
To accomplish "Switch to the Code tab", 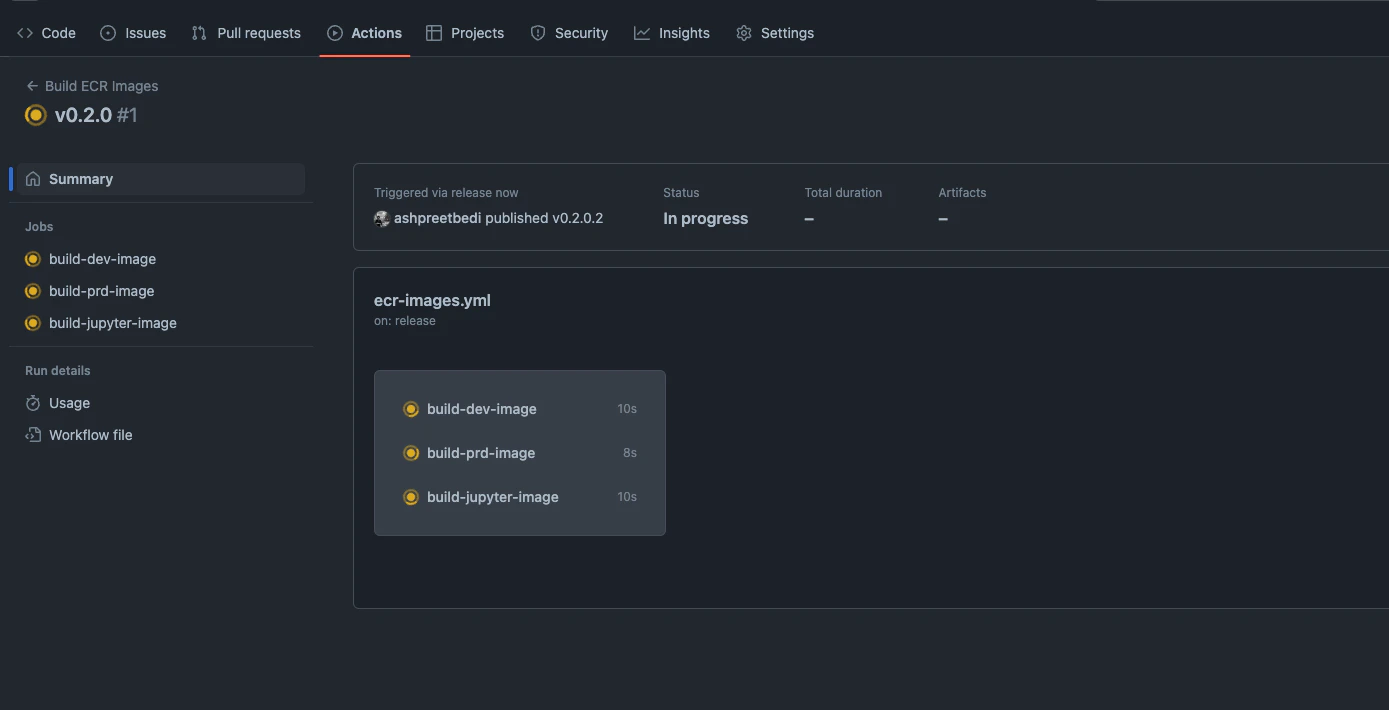I will coord(46,32).
